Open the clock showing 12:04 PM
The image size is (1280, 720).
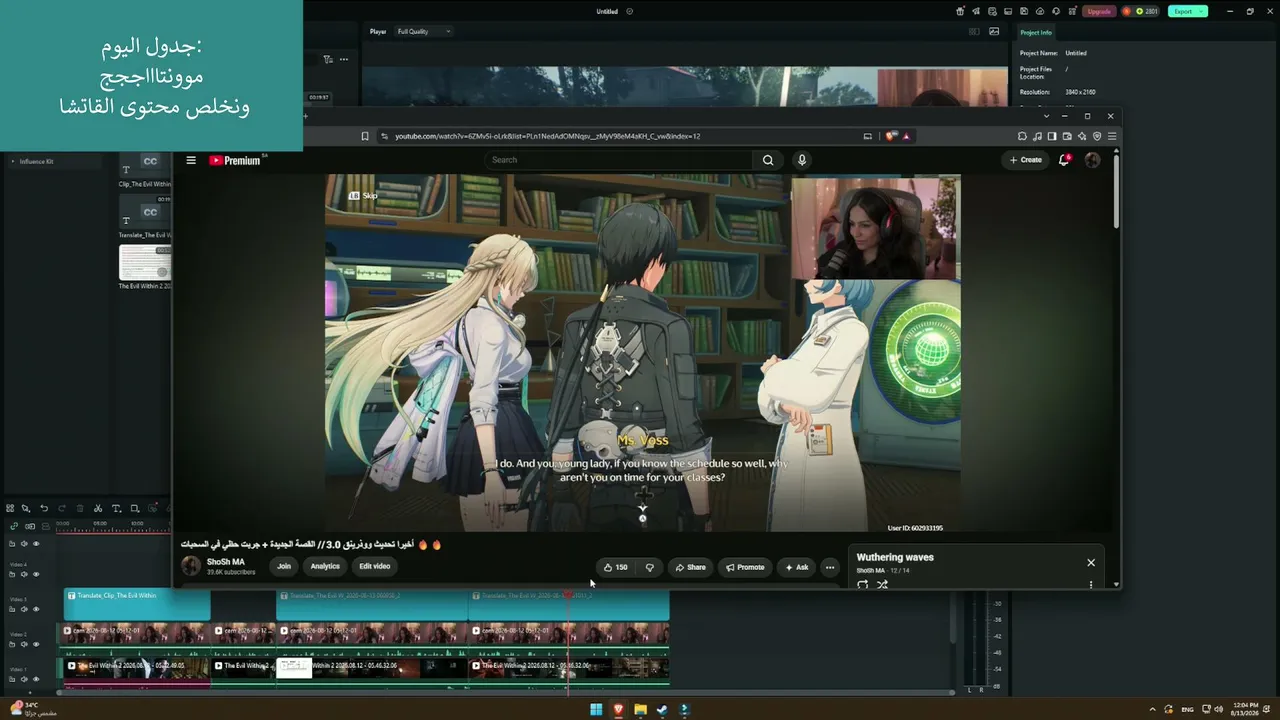(1245, 709)
